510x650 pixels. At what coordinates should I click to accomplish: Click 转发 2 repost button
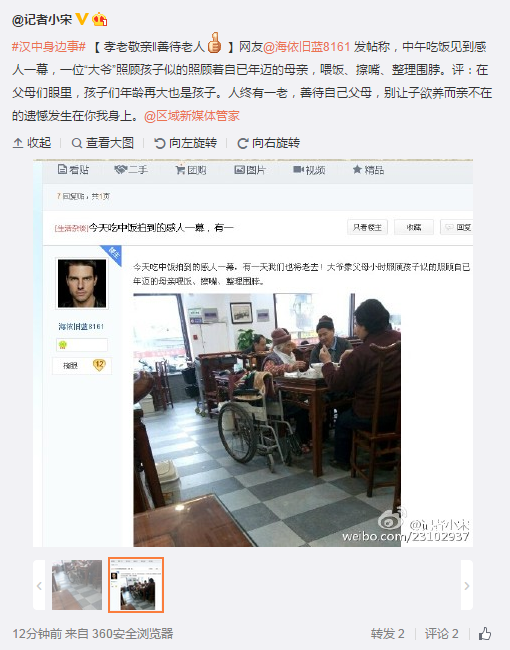click(388, 633)
